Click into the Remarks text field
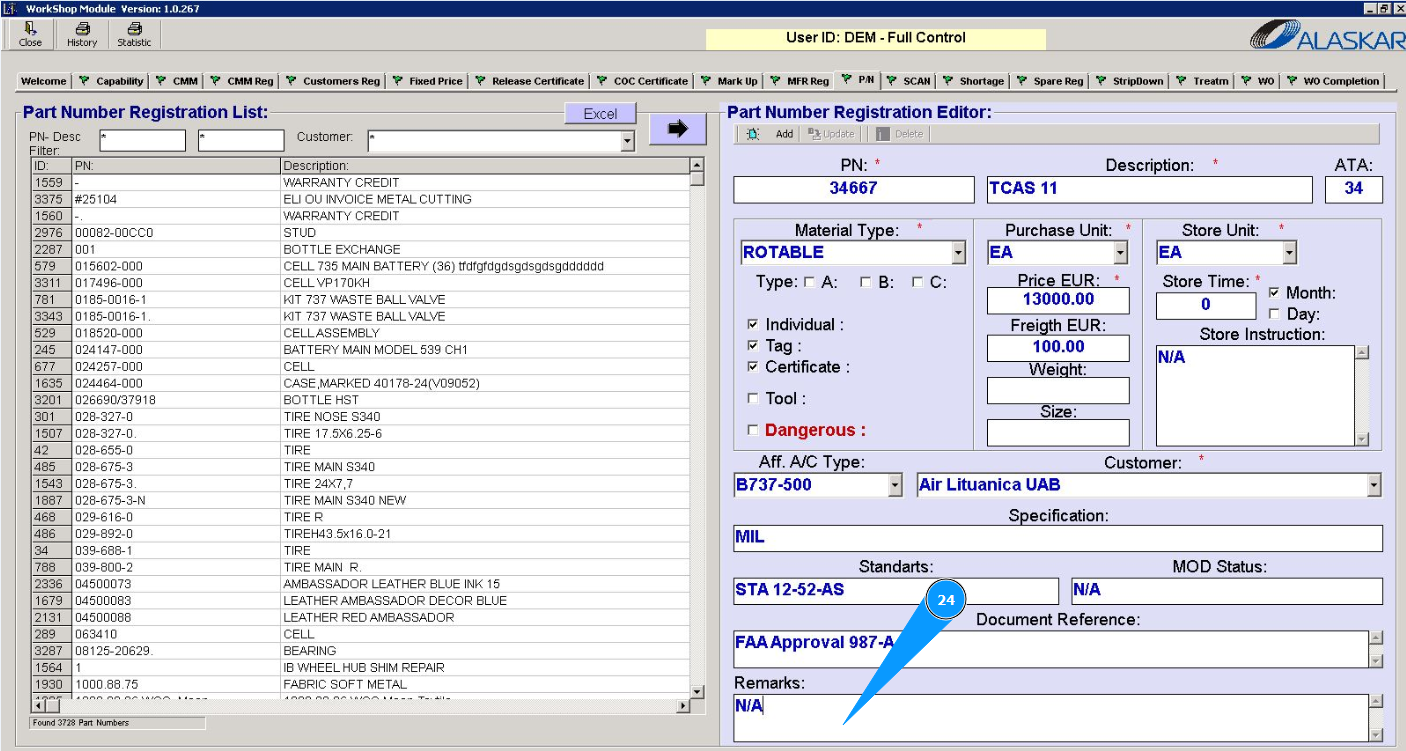Viewport: 1406px width, 751px height. (x=1050, y=718)
